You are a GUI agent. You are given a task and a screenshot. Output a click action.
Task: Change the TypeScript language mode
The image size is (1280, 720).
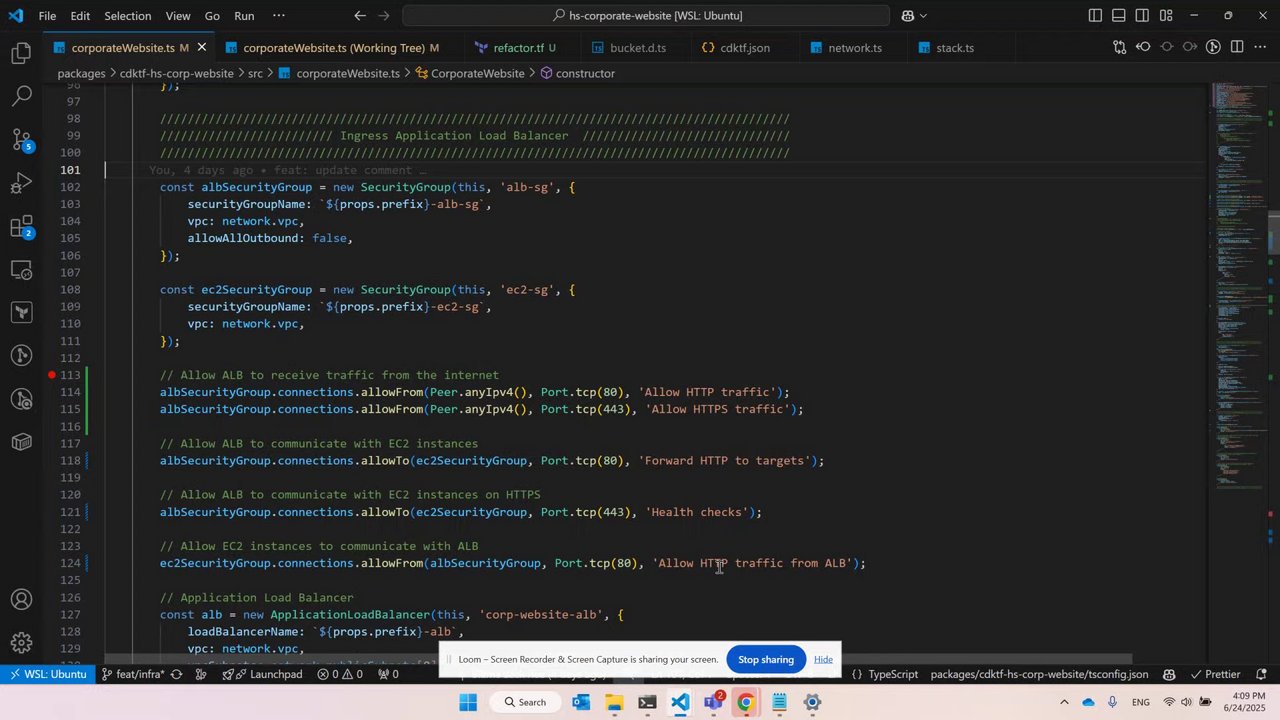point(893,674)
